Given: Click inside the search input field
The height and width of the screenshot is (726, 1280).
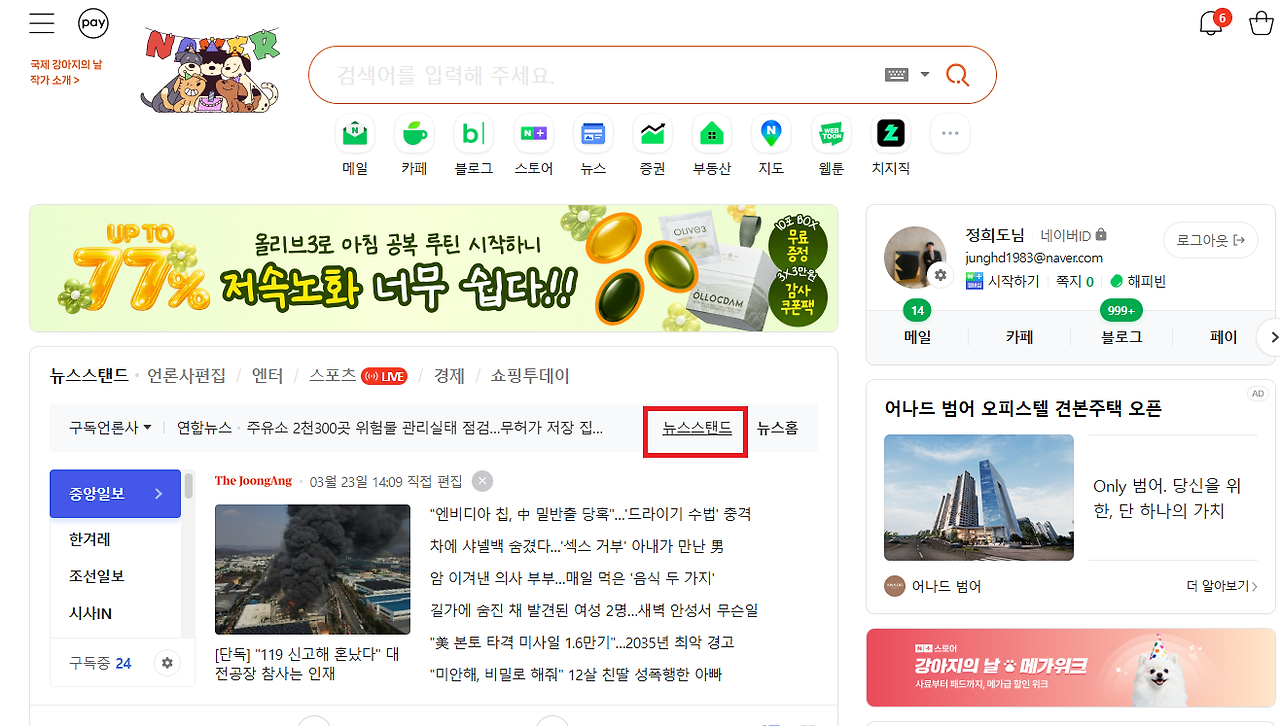Looking at the screenshot, I should tap(600, 74).
